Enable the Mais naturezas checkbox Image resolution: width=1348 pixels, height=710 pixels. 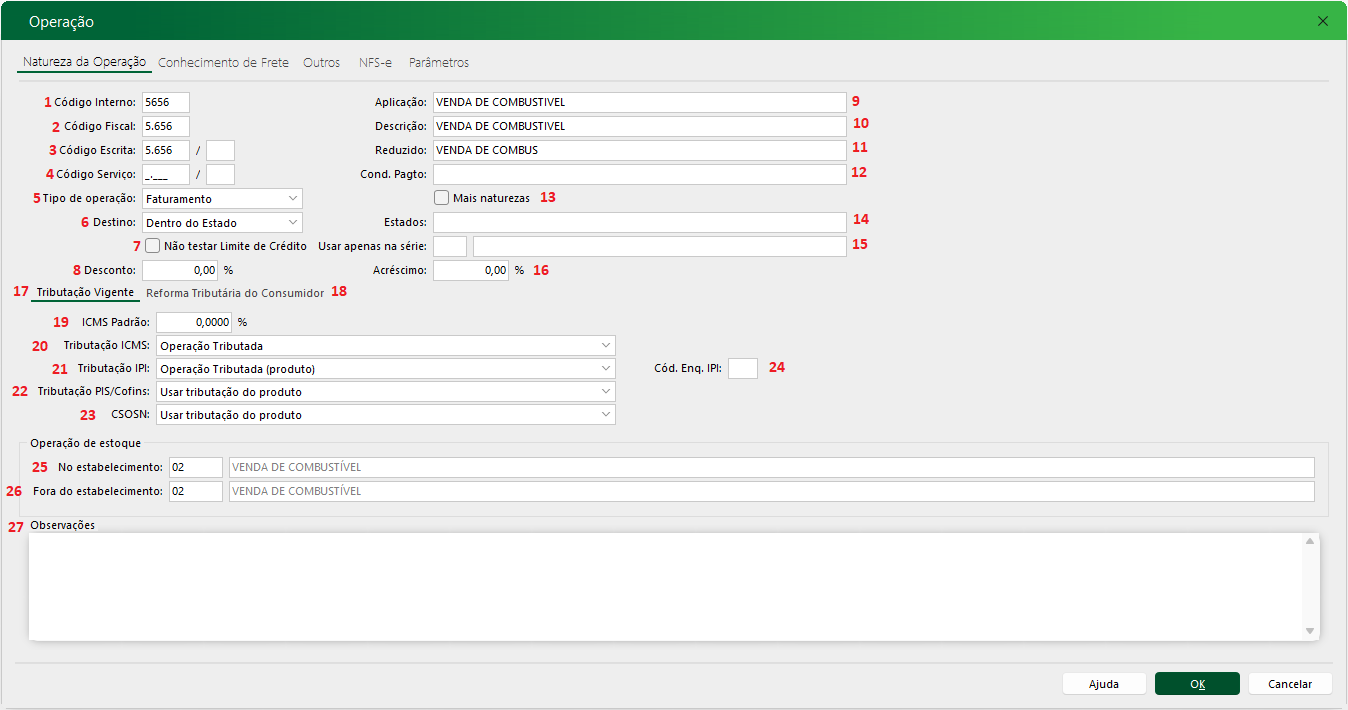pyautogui.click(x=442, y=198)
